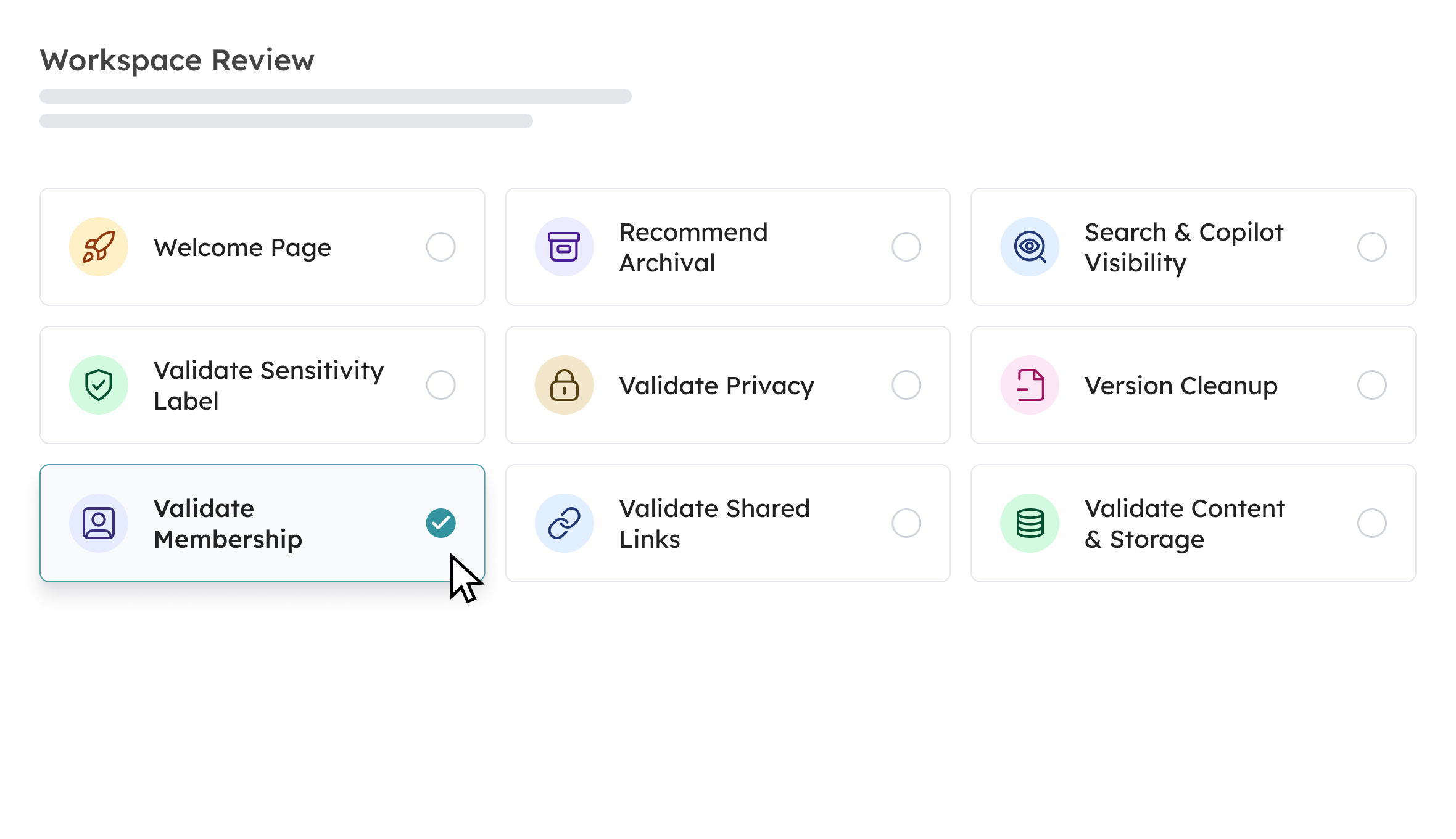Select the shield checkmark icon for Validate Sensitivity Label
1456x839 pixels.
[x=99, y=384]
